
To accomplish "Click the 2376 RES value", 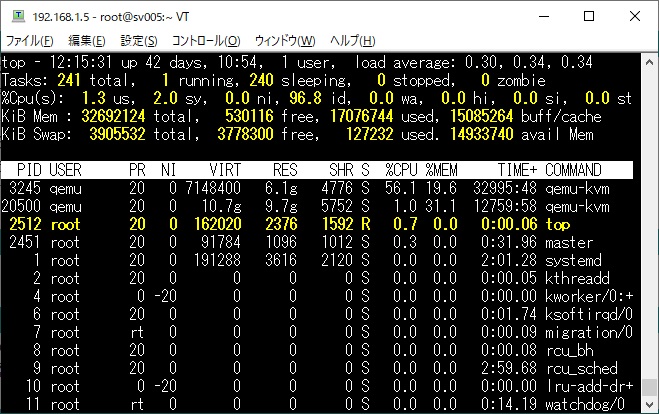I will [x=281, y=224].
